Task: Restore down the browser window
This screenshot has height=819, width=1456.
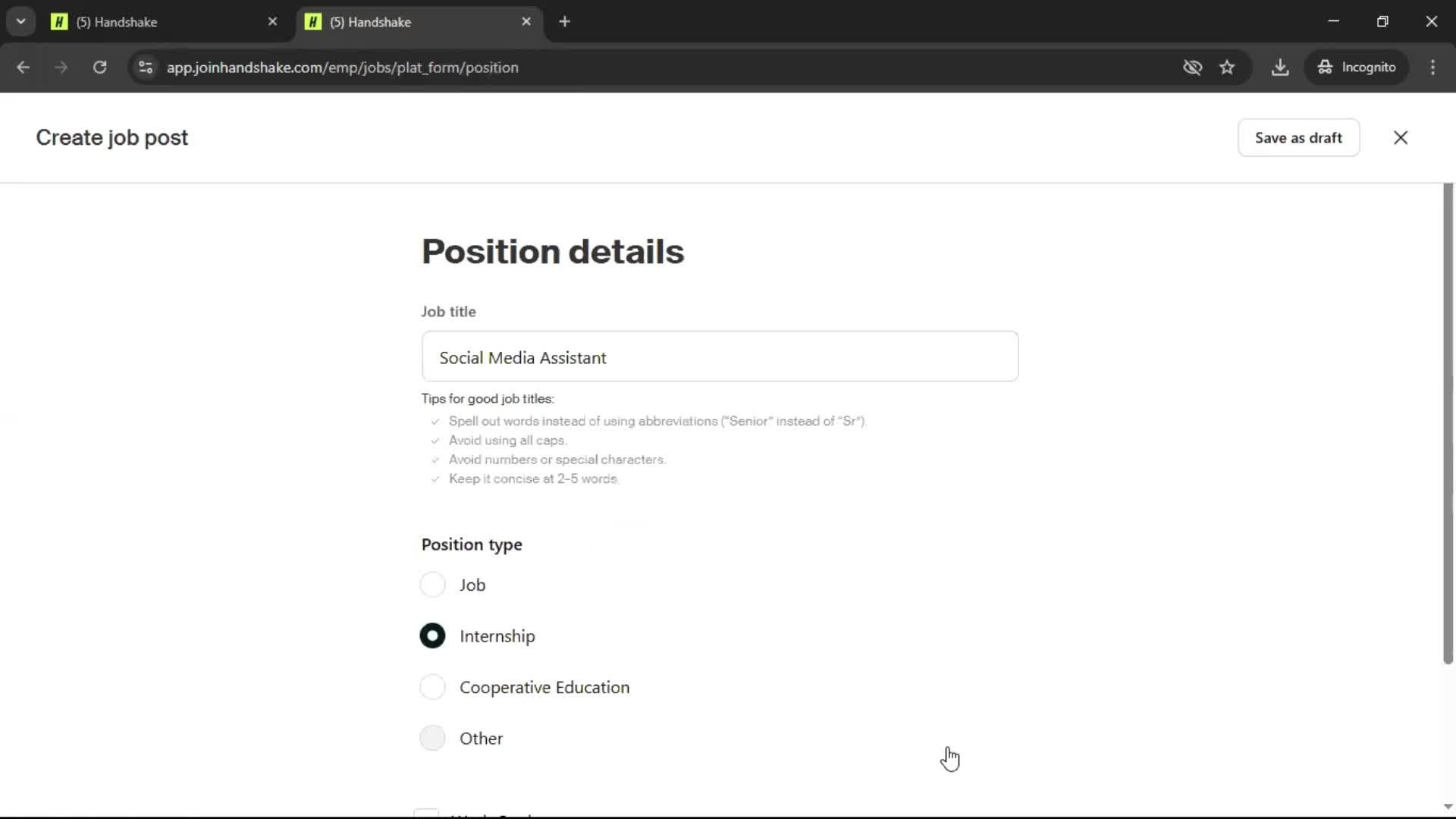Action: point(1382,21)
